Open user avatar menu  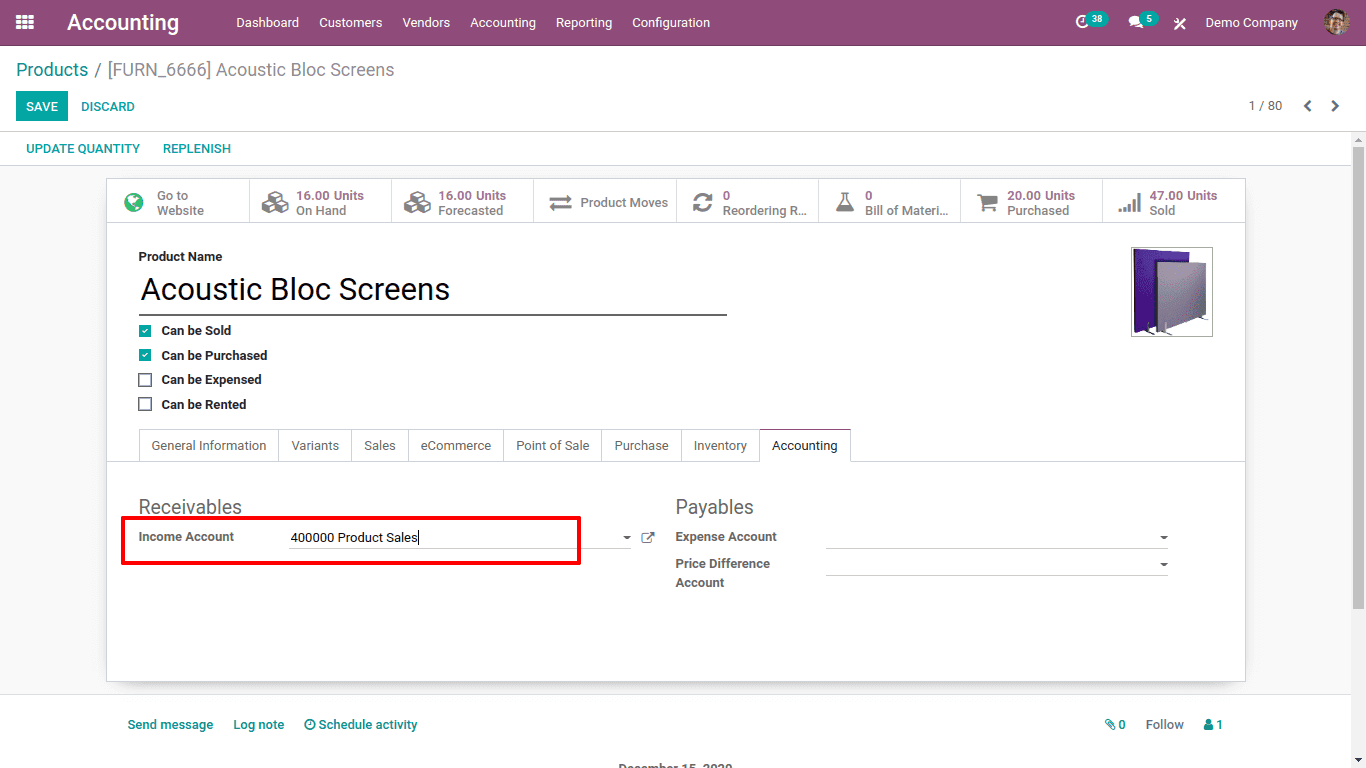tap(1336, 22)
